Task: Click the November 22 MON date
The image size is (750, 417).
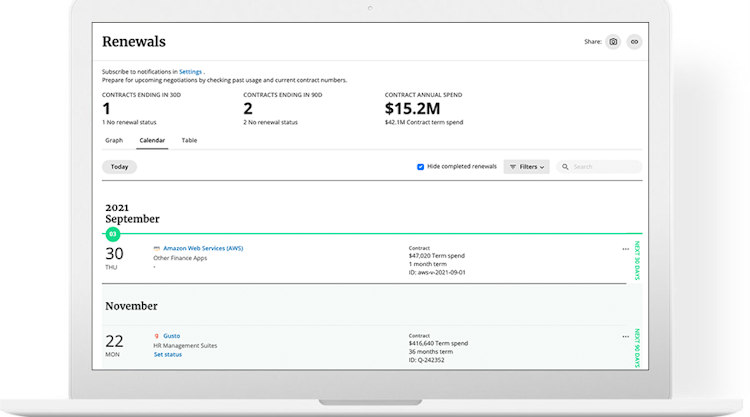Action: pos(114,345)
